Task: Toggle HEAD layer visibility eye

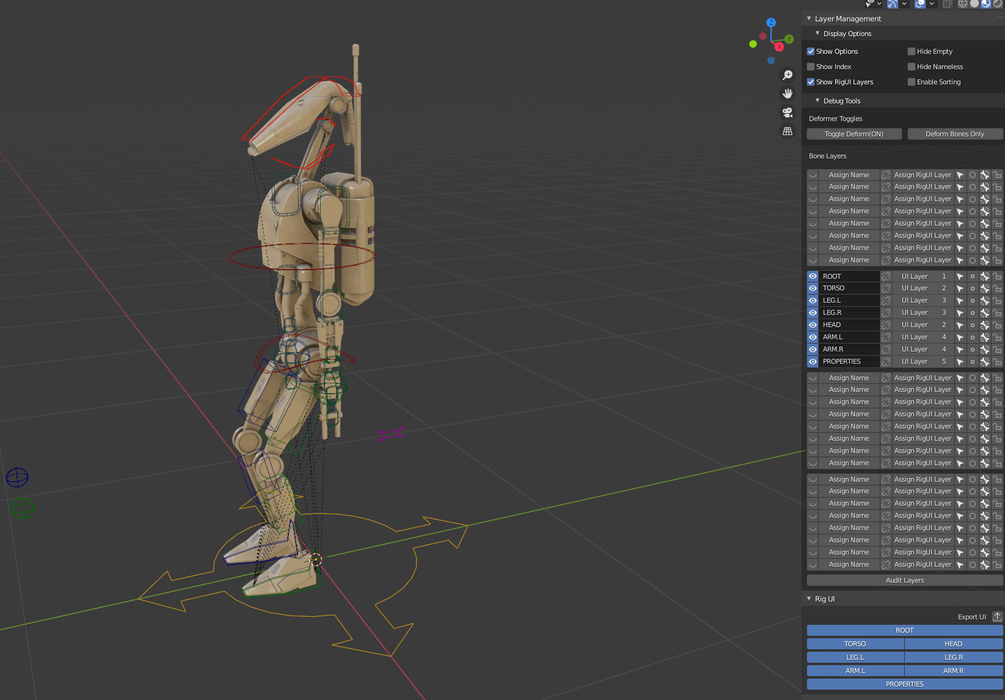Action: coord(812,325)
